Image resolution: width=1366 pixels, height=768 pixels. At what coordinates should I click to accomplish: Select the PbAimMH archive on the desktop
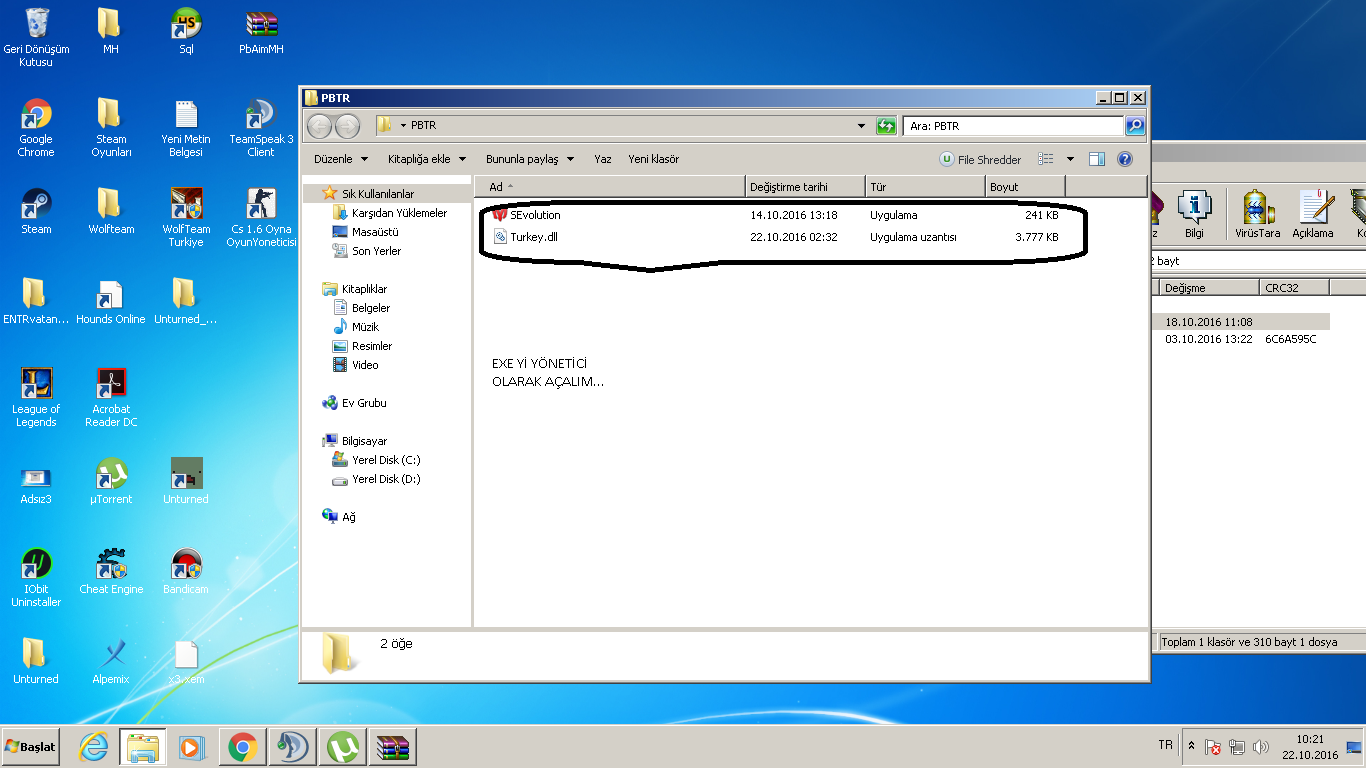pyautogui.click(x=261, y=31)
